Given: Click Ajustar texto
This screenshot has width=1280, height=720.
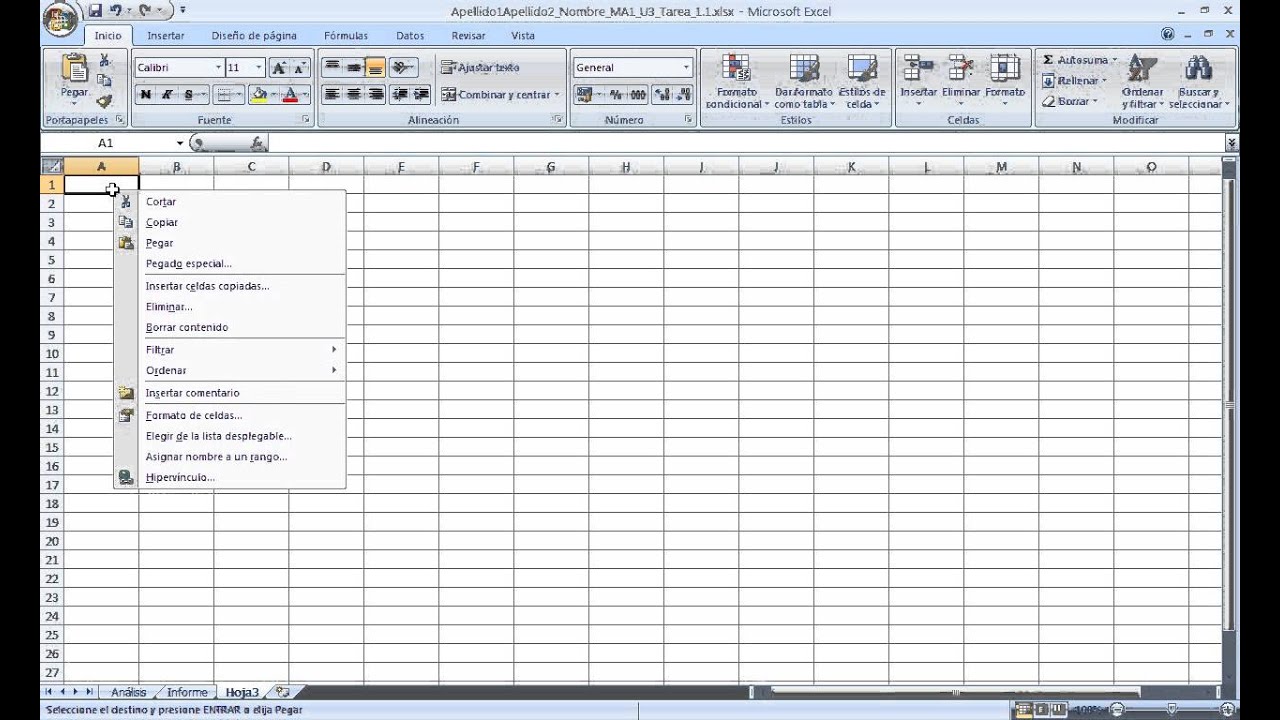Looking at the screenshot, I should [481, 67].
